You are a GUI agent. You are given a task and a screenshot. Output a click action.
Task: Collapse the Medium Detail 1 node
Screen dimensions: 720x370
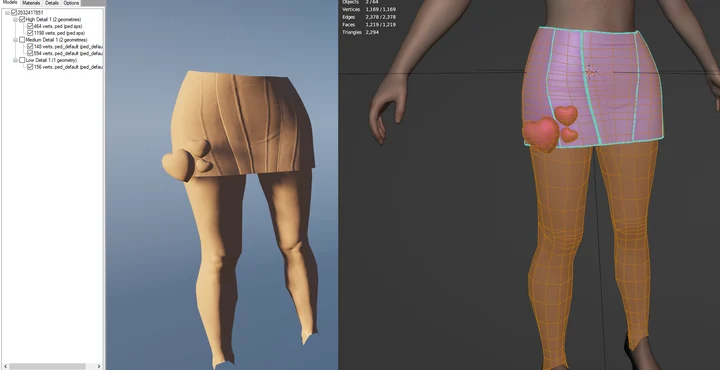click(16, 40)
